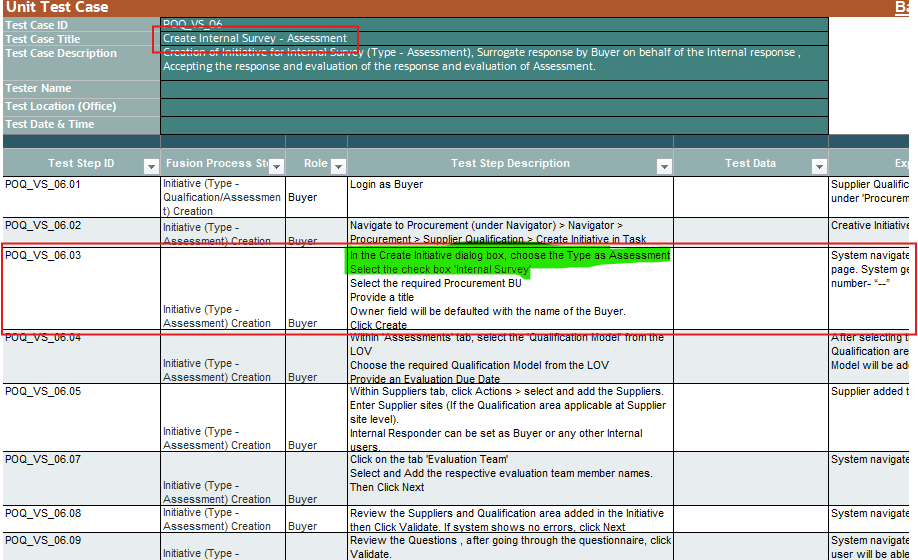Click the empty Test Data cell for POQ_VS_06.03
Image resolution: width=918 pixels, height=560 pixels.
(751, 289)
